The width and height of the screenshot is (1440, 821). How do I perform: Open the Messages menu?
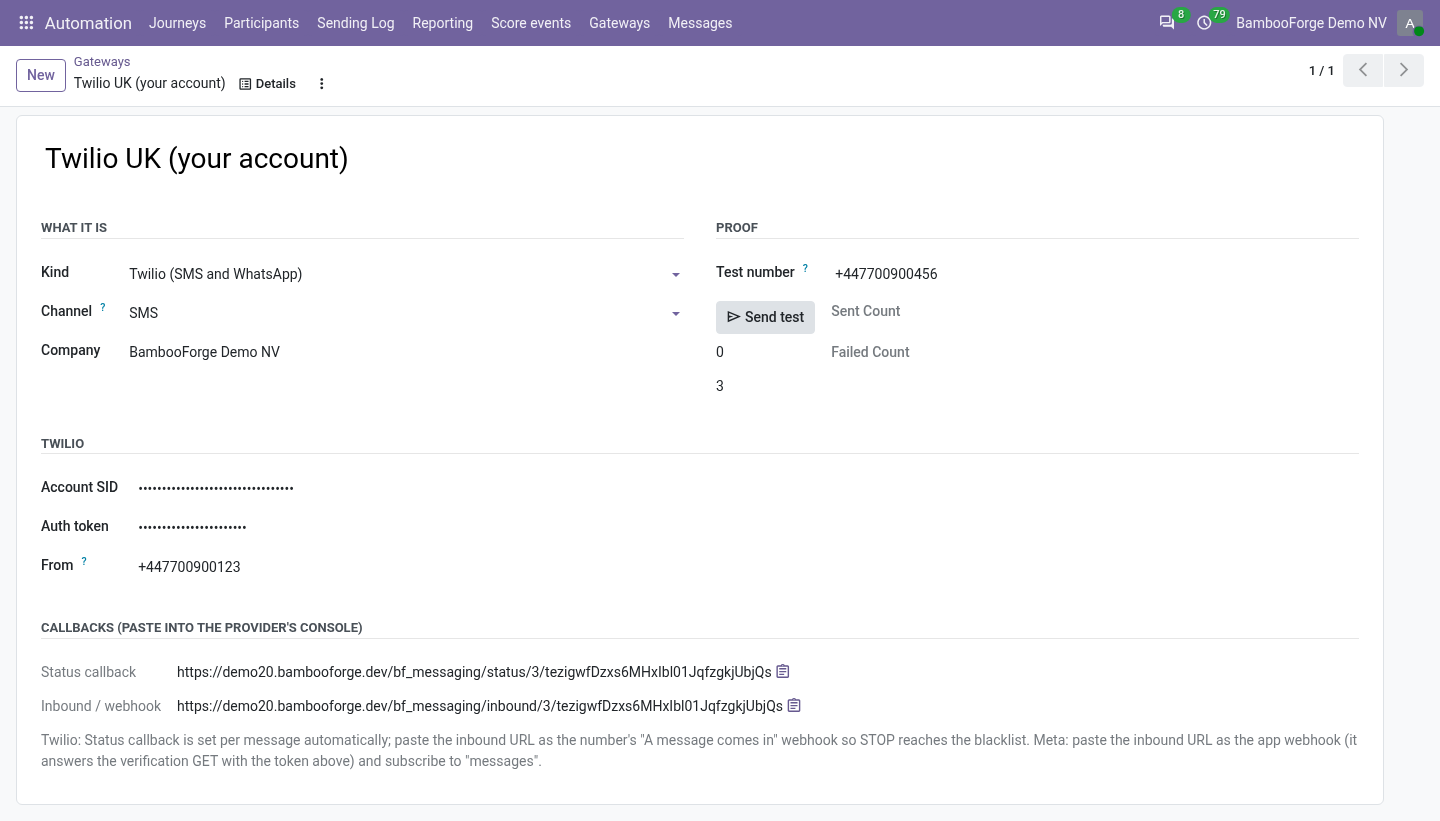(700, 23)
